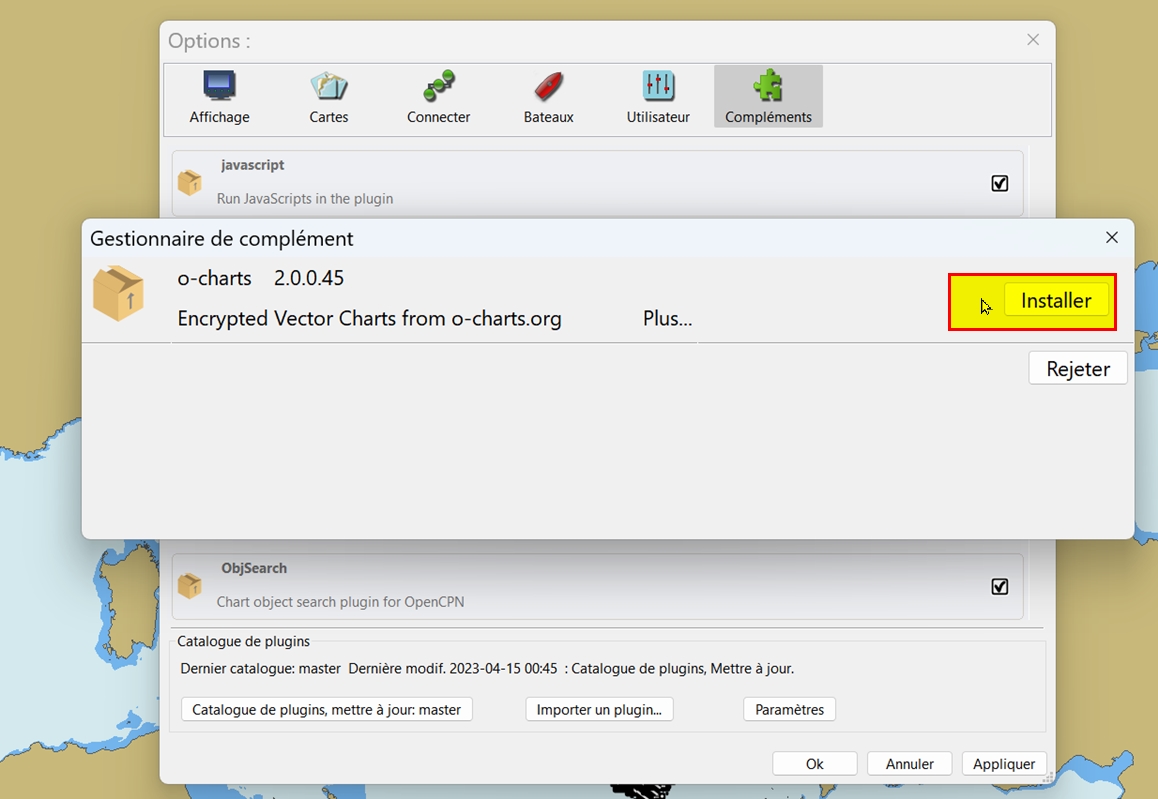The width and height of the screenshot is (1158, 799).
Task: Click the Utilisateur sliders icon
Action: (658, 86)
